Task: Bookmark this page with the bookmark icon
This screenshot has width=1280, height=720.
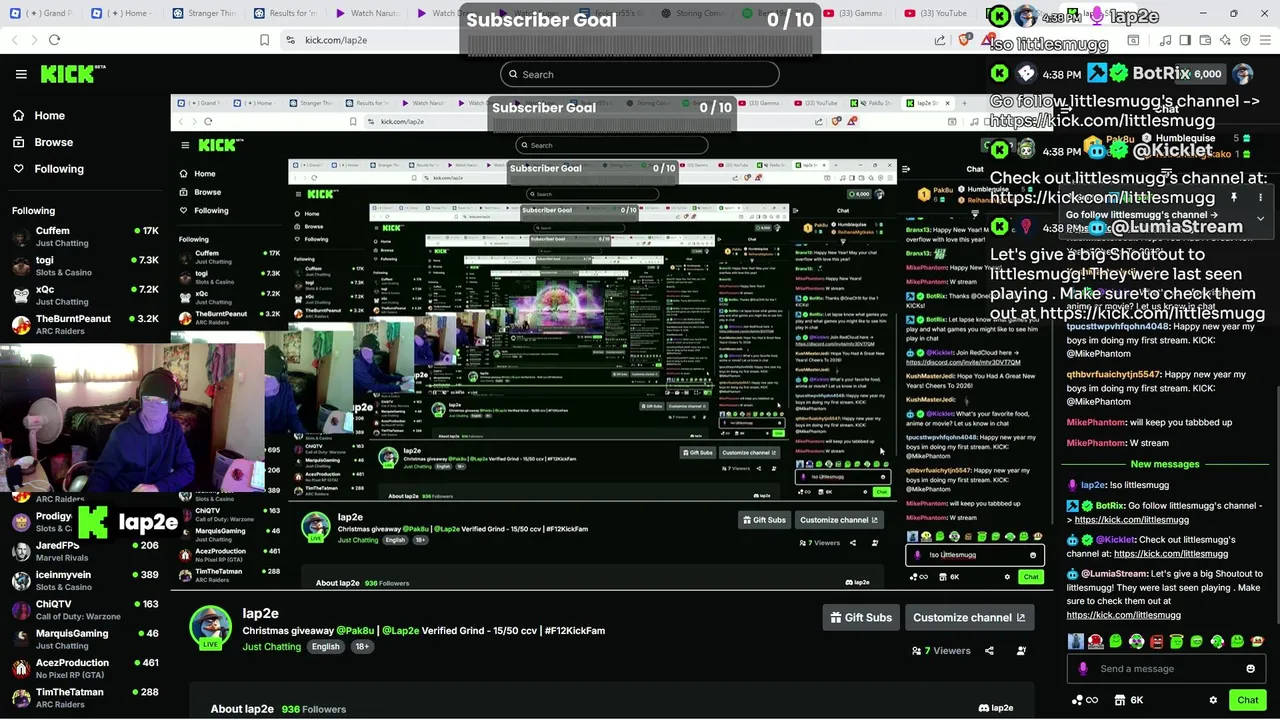Action: [x=264, y=40]
